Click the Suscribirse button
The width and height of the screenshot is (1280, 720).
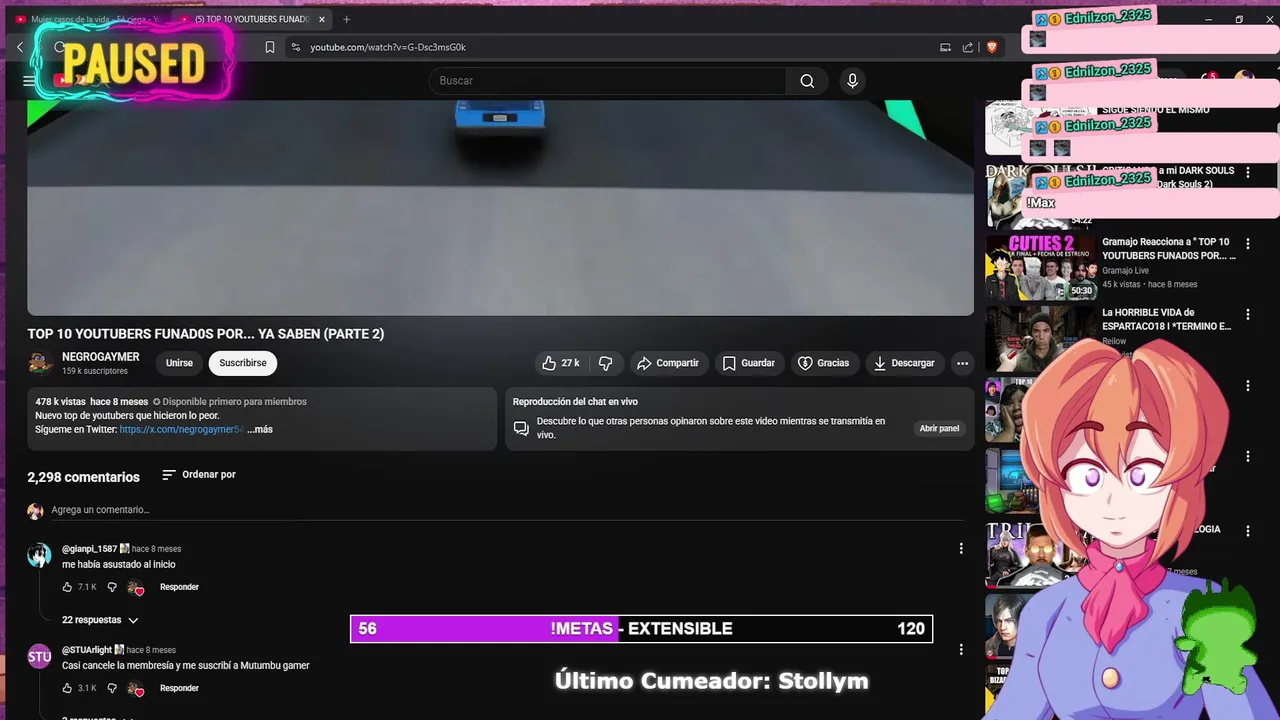[x=243, y=363]
